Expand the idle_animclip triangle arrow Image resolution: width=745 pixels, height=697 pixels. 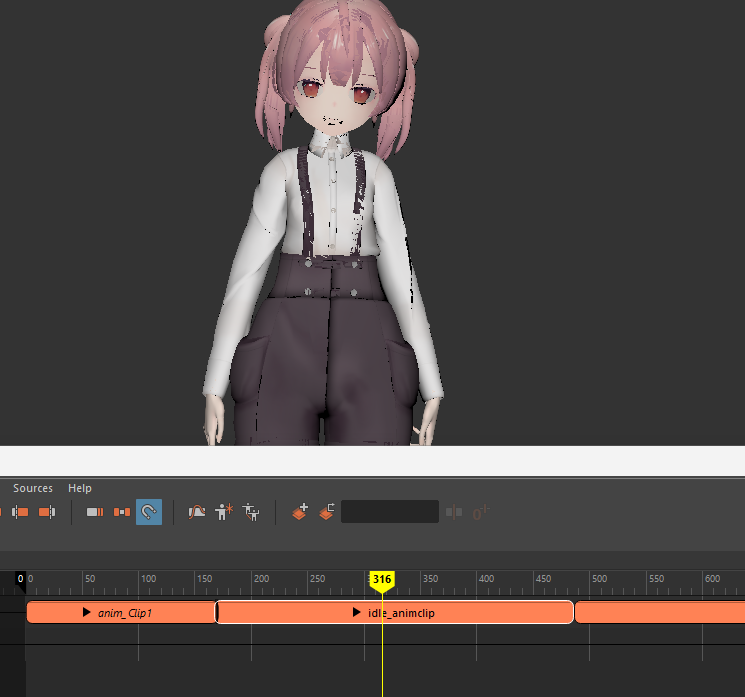(x=356, y=612)
